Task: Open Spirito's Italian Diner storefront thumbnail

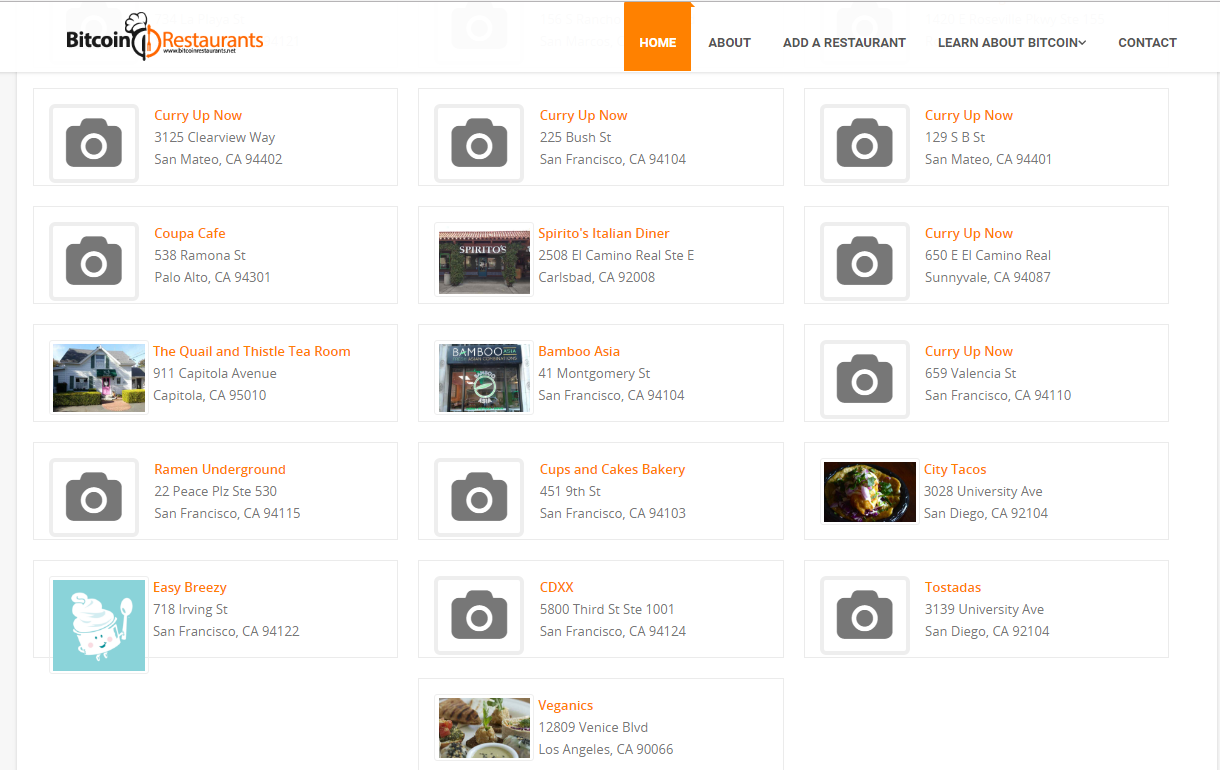Action: [x=485, y=260]
